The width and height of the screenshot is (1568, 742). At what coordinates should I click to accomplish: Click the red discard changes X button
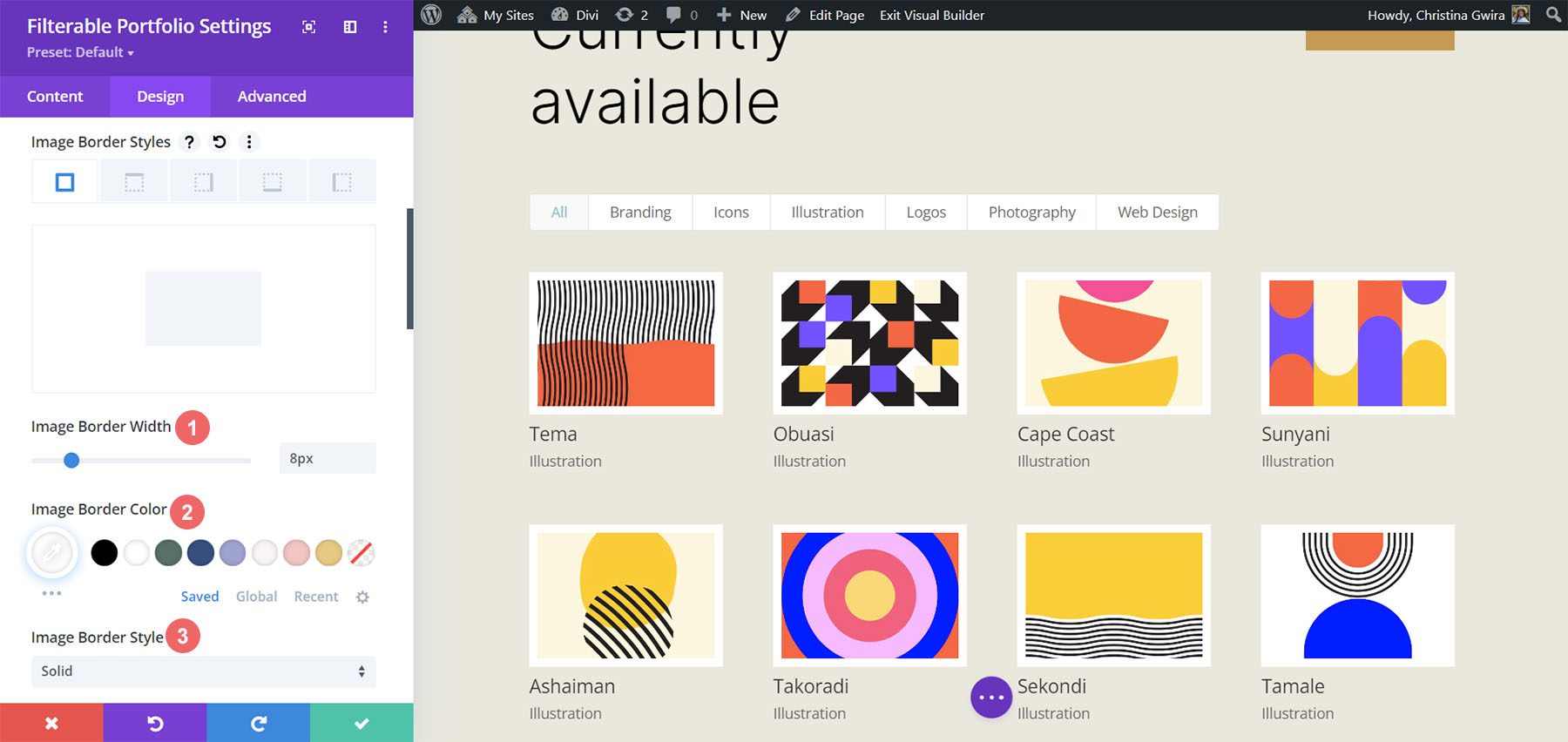[x=51, y=723]
